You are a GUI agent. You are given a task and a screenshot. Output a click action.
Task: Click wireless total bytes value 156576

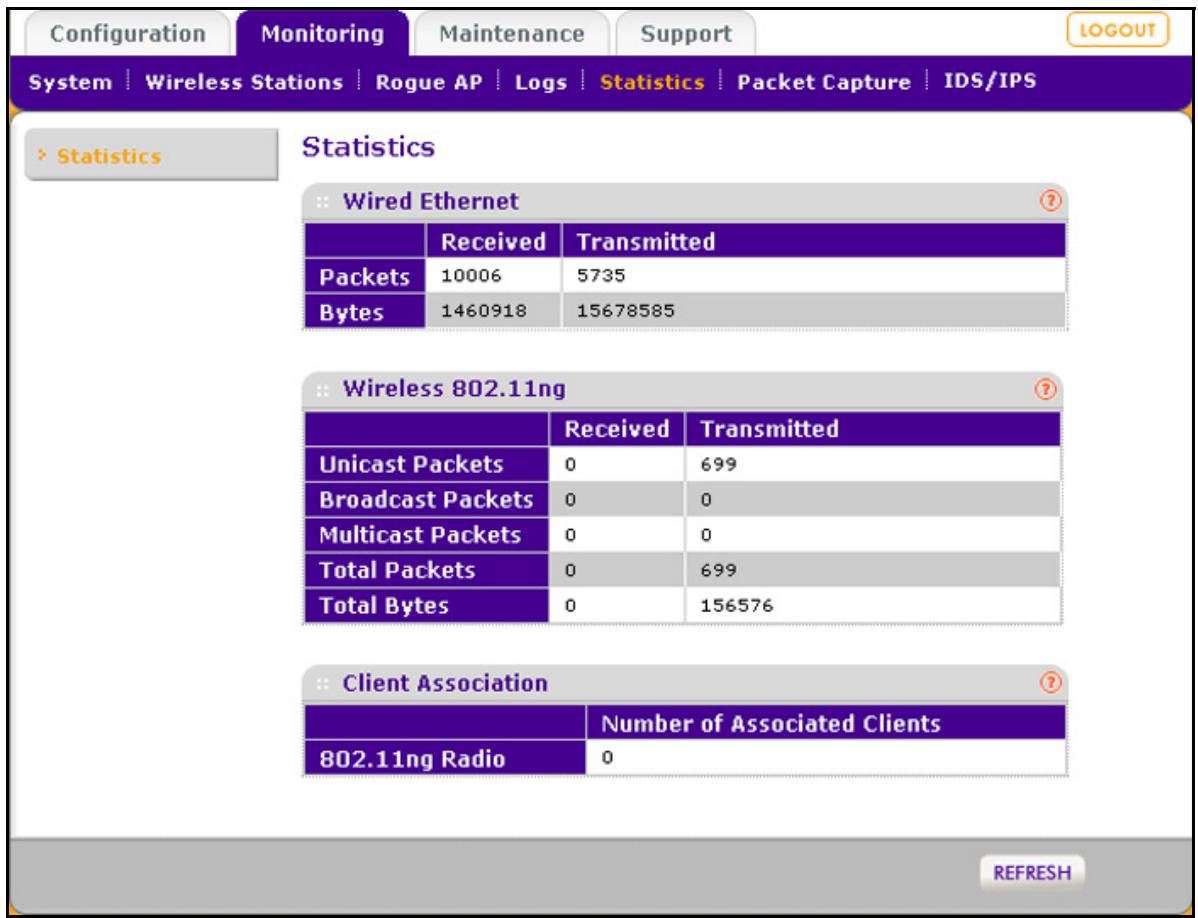tap(737, 606)
